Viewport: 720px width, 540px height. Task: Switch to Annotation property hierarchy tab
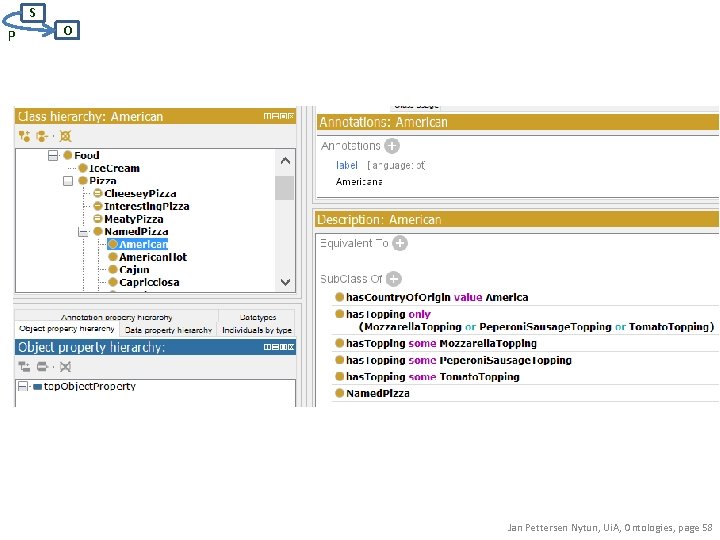pyautogui.click(x=117, y=317)
